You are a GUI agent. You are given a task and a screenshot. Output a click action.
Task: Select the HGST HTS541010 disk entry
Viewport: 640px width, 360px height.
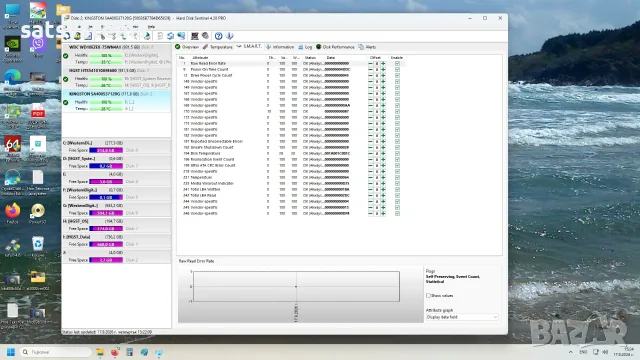(116, 78)
